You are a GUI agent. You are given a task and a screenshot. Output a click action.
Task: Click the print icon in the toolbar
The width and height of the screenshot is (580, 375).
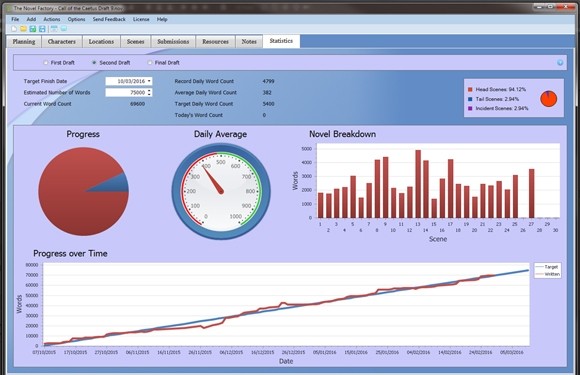[54, 29]
